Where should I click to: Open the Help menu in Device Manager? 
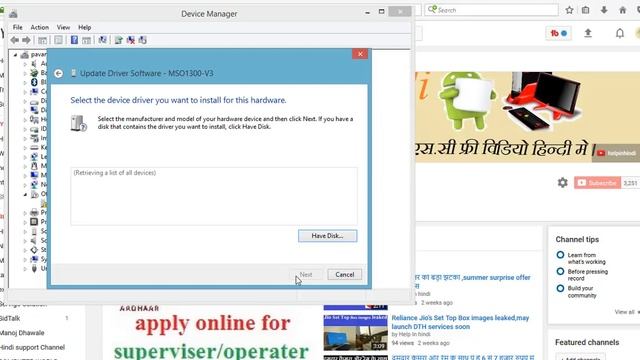(x=84, y=27)
